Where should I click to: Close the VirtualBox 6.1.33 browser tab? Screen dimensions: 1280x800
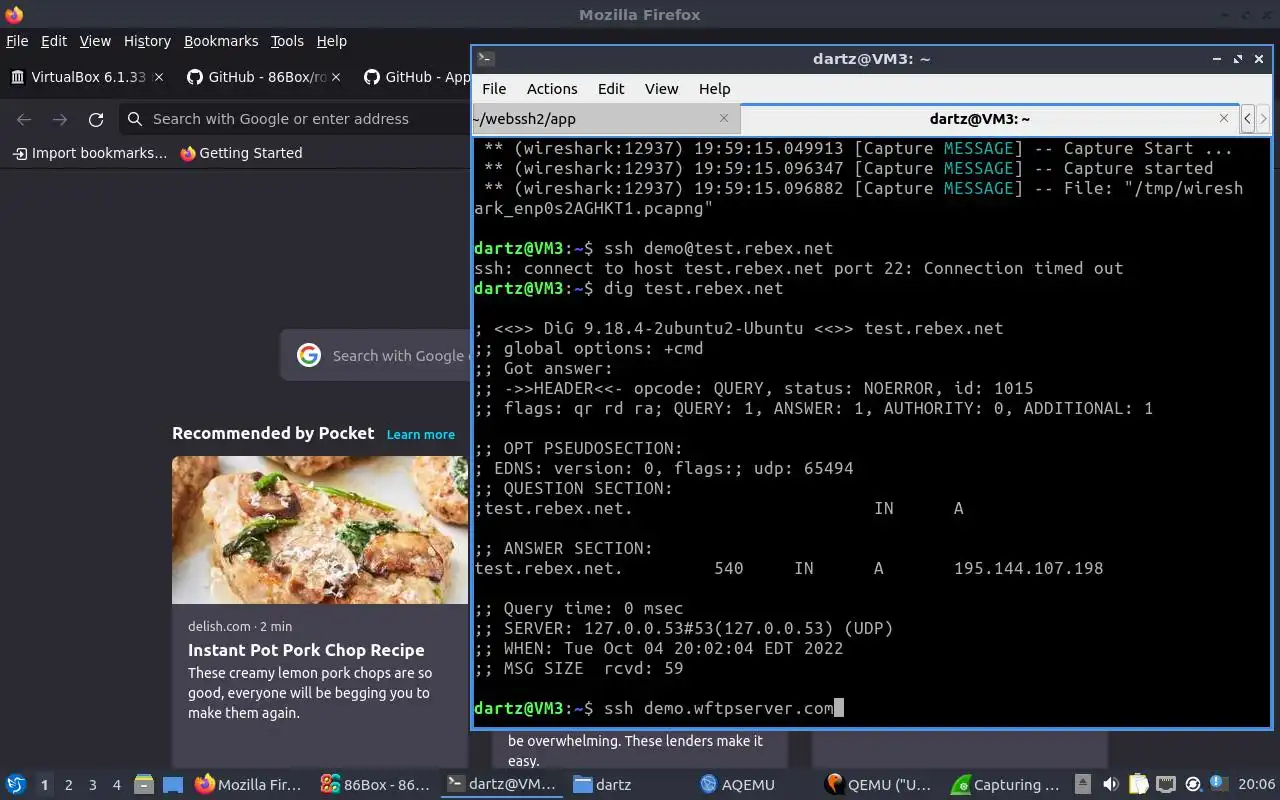(159, 77)
